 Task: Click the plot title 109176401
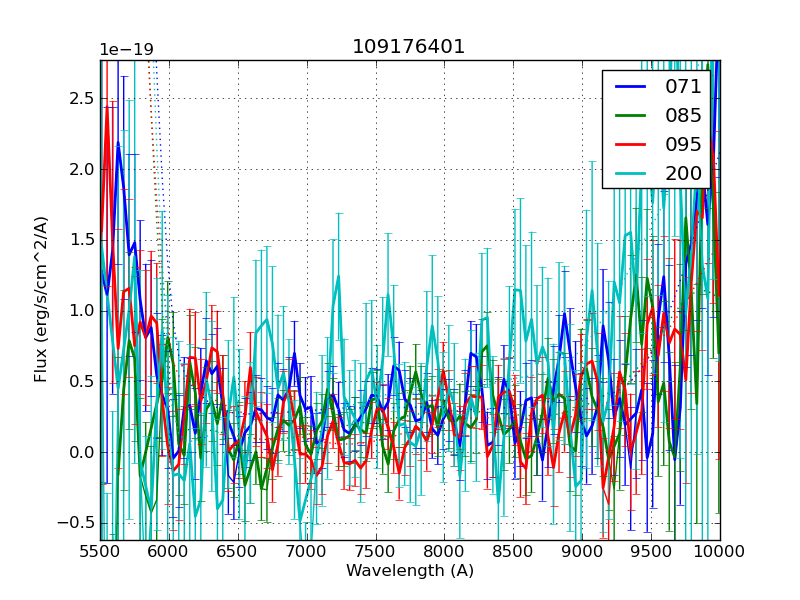pyautogui.click(x=409, y=47)
